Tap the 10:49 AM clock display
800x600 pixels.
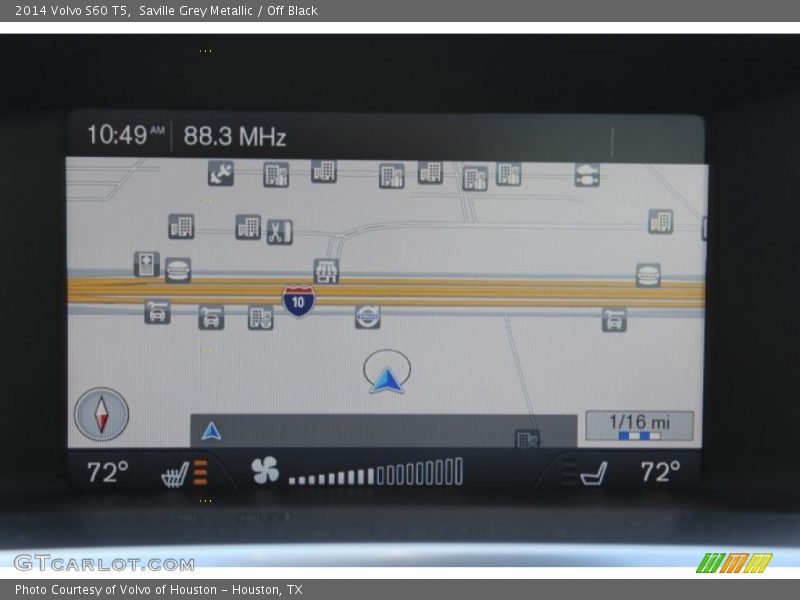tap(126, 135)
